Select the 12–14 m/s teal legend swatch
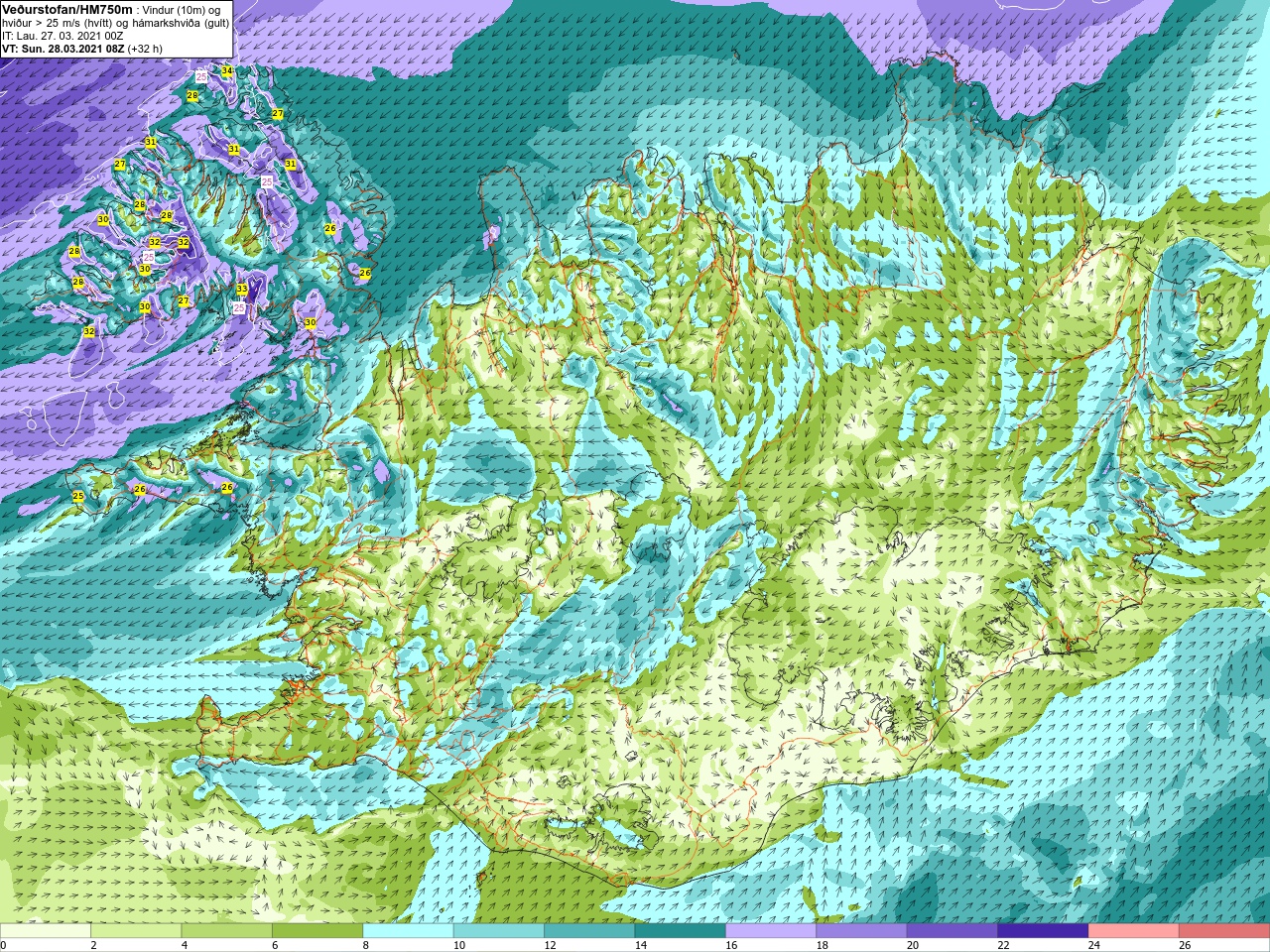Screen dimensions: 1270x952 [589, 931]
